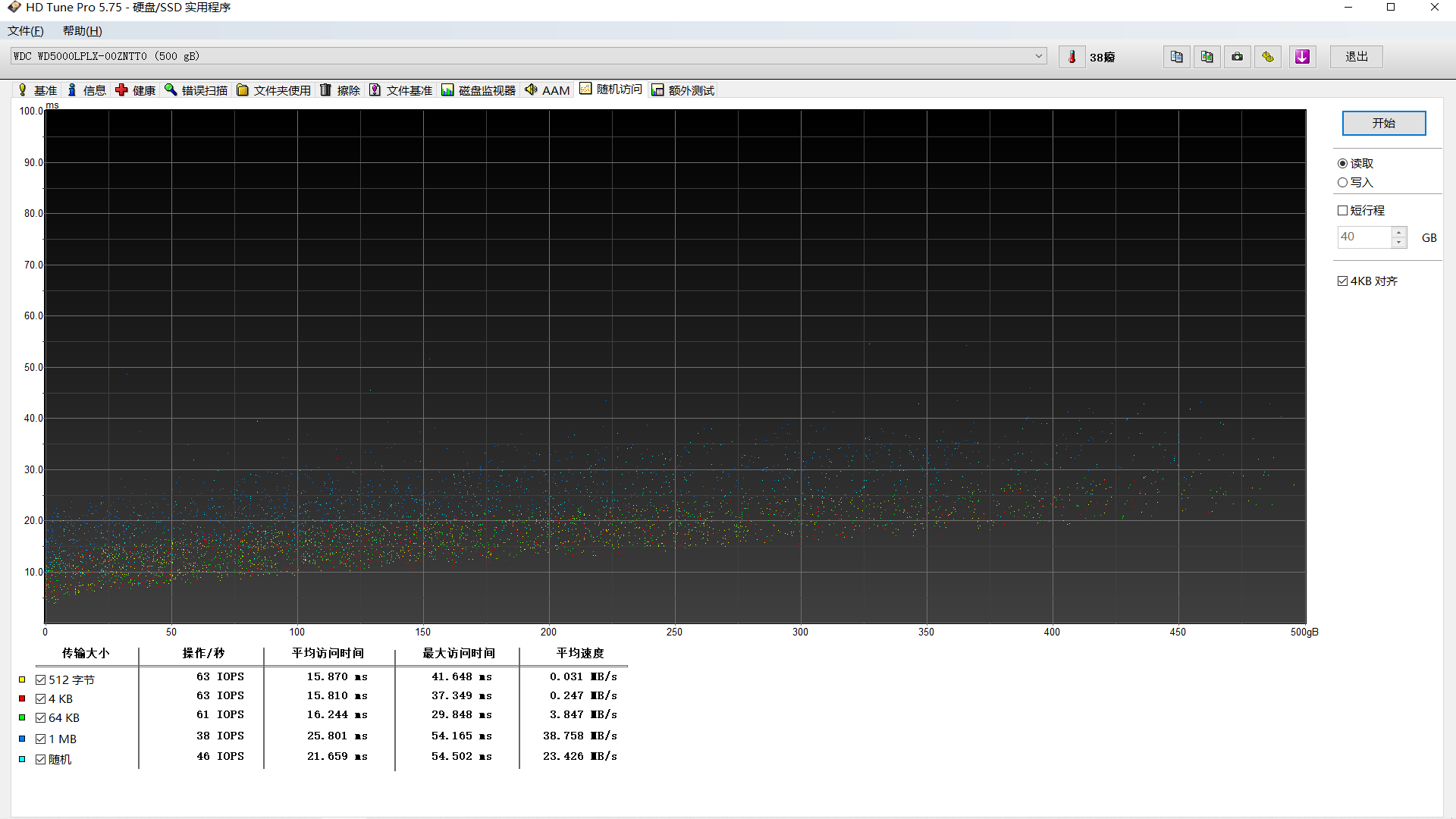1456x819 pixels.
Task: Click the short stroke 40 GB input field
Action: [1364, 237]
